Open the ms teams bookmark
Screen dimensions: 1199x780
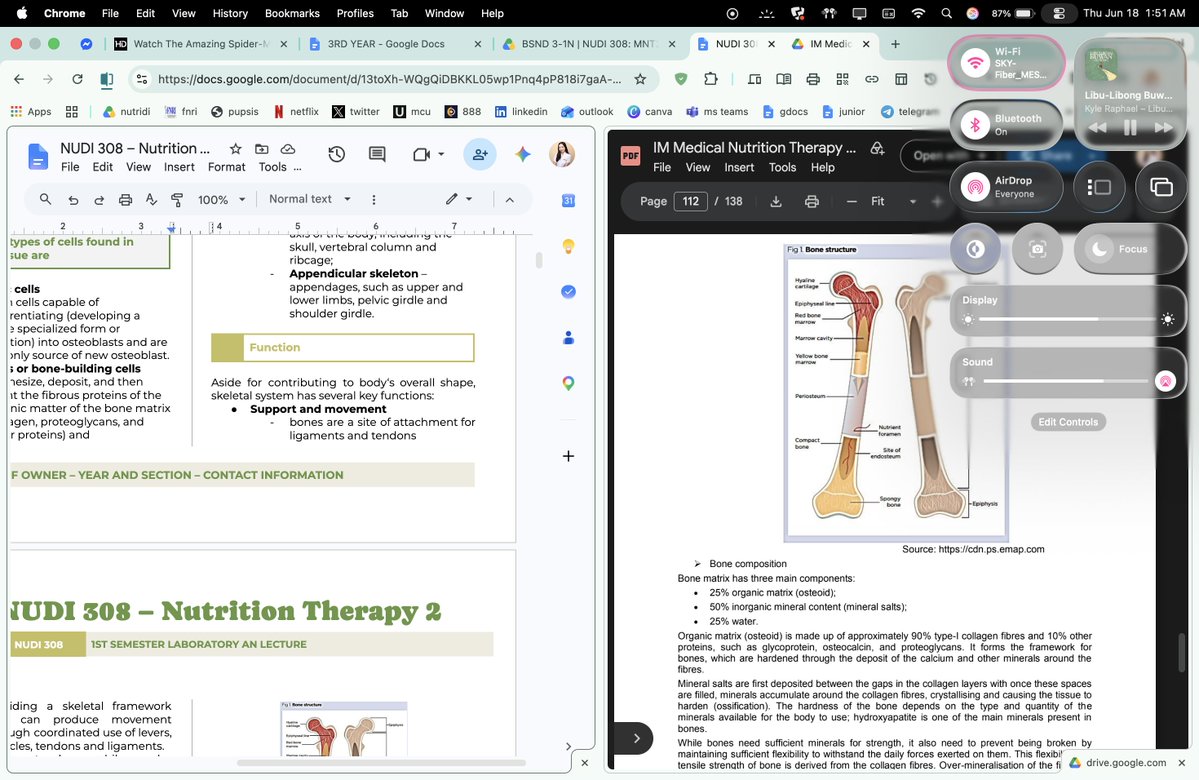(716, 112)
